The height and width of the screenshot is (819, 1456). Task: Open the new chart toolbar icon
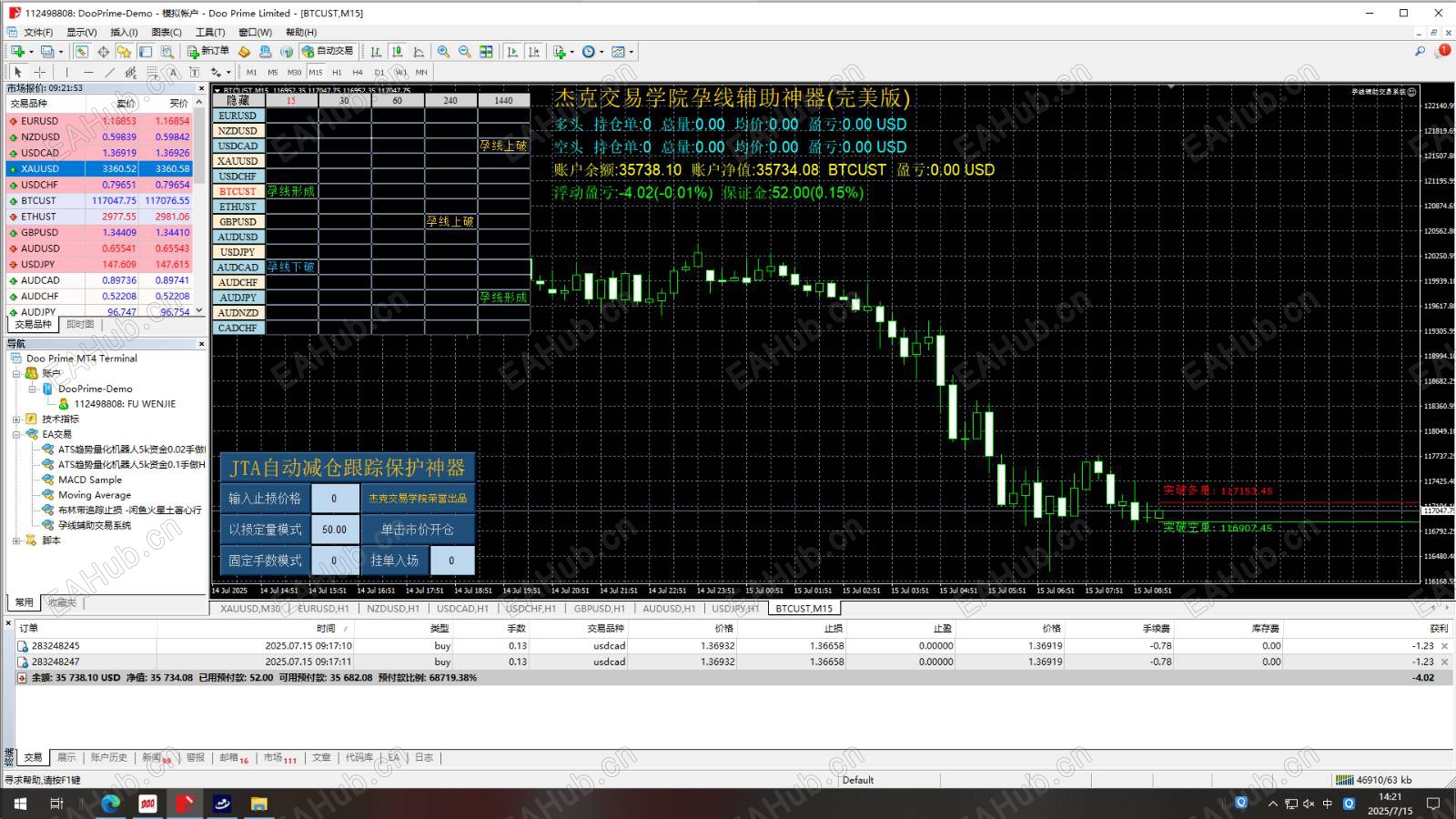point(17,52)
